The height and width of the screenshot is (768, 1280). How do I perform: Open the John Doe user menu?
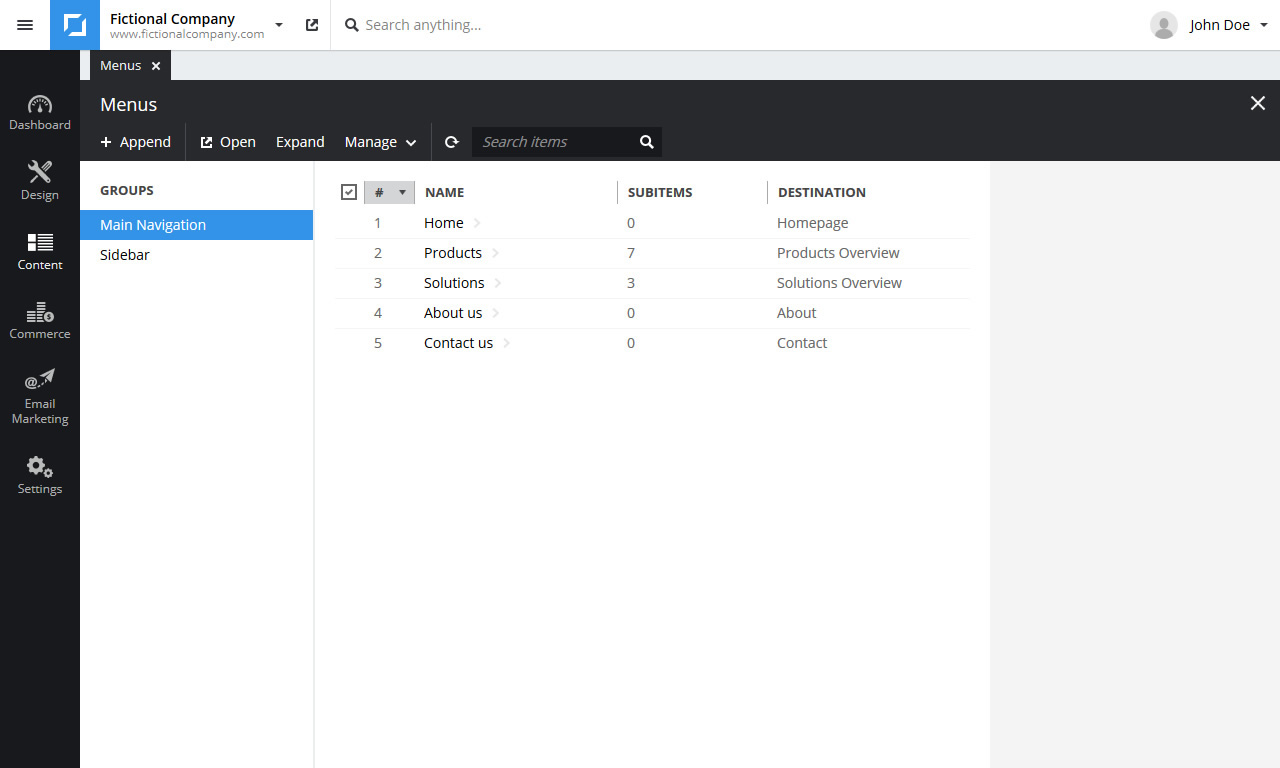pyautogui.click(x=1210, y=25)
